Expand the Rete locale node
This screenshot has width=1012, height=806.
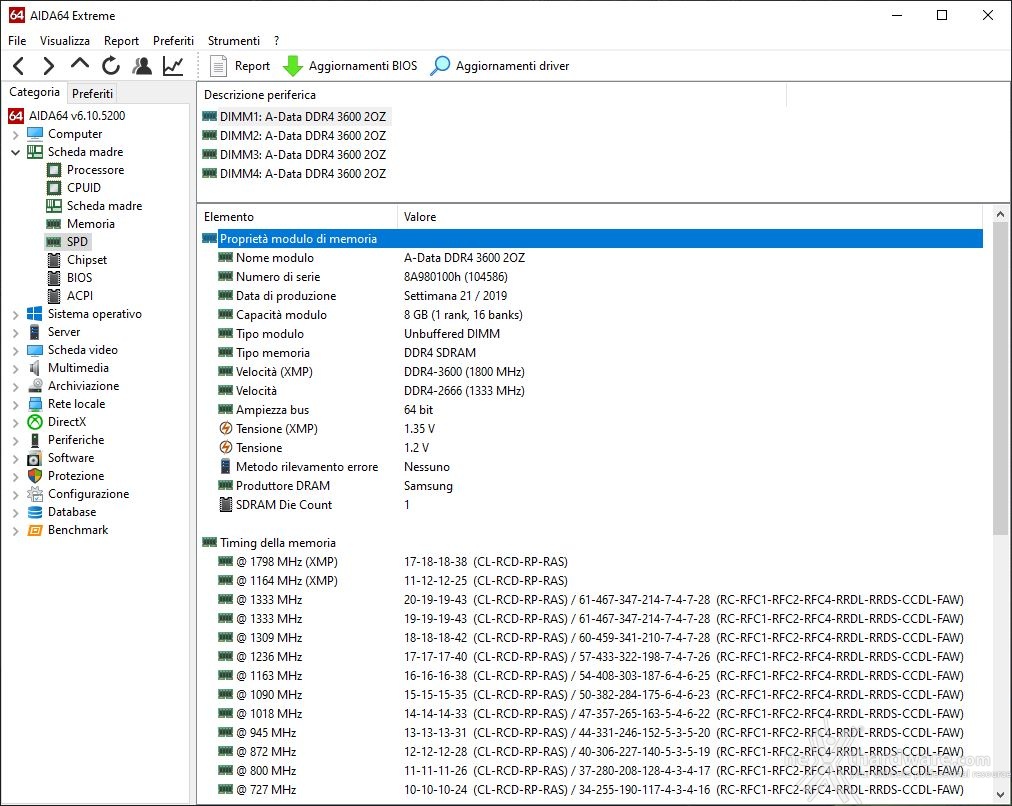click(x=15, y=405)
